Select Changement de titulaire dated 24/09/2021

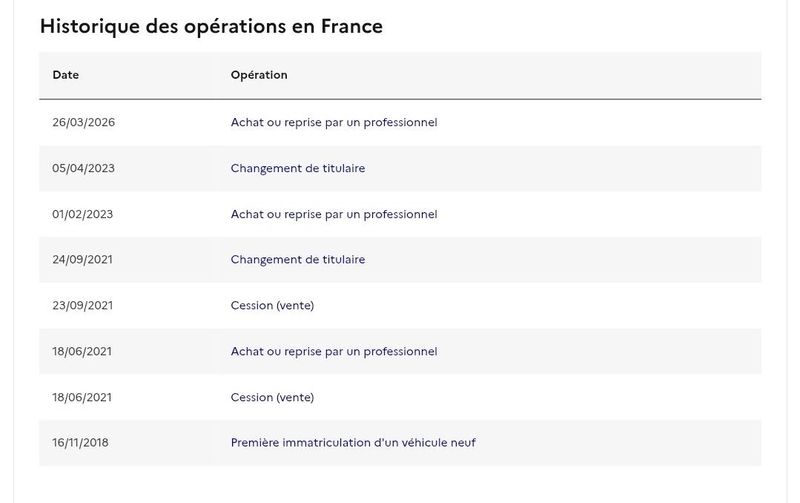coord(297,260)
